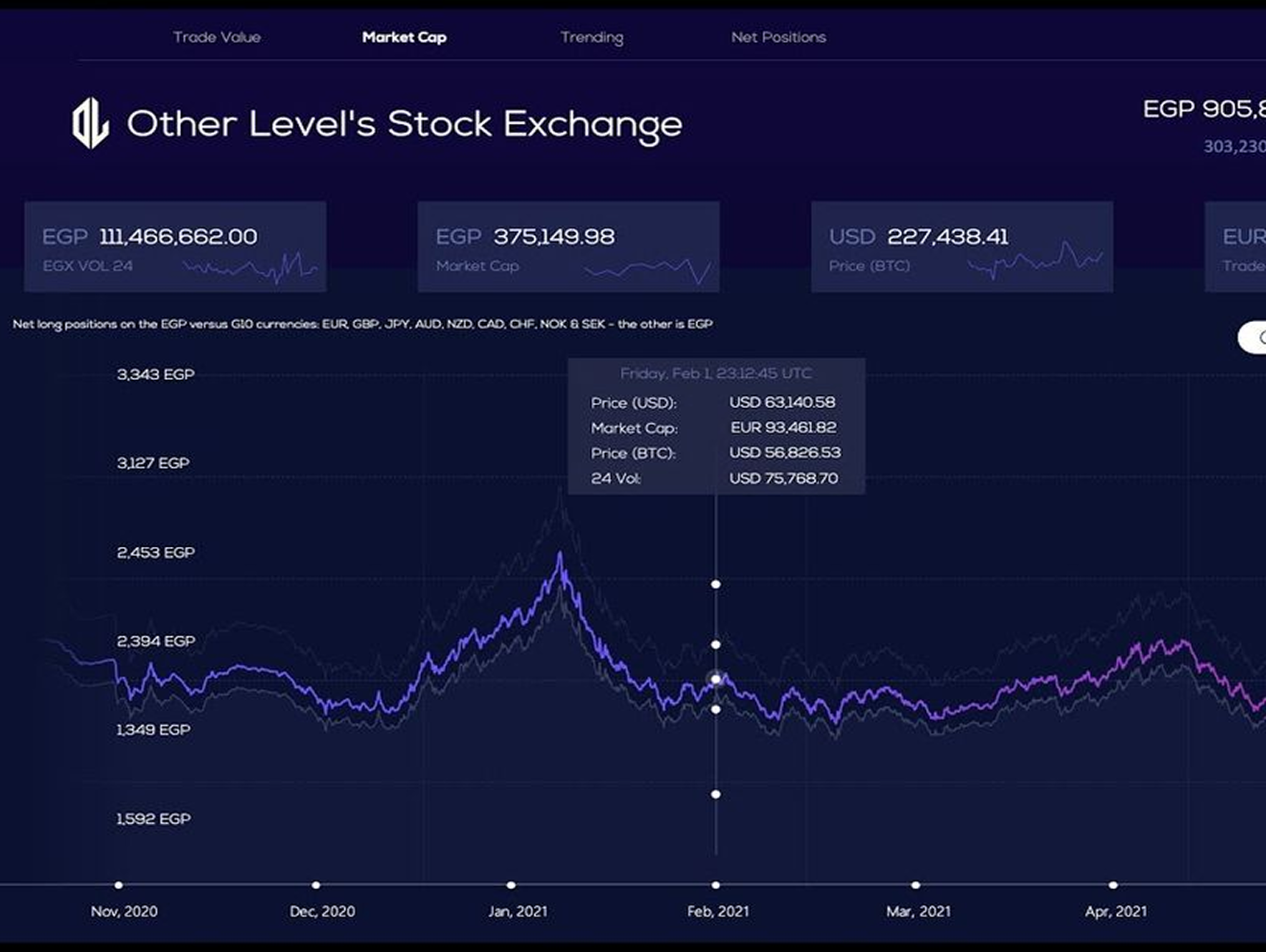1266x952 pixels.
Task: Open the Trade Value tab
Action: click(216, 37)
